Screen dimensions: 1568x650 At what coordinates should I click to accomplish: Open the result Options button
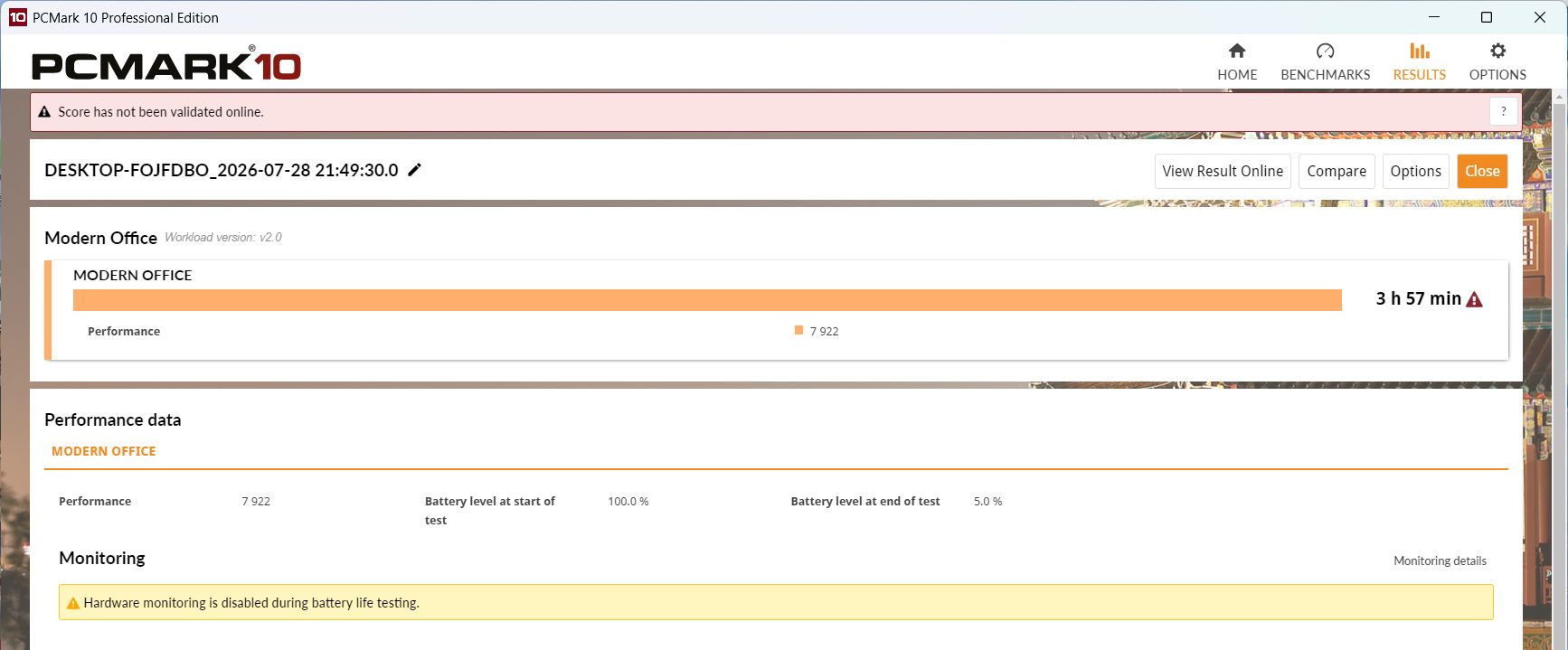coord(1415,171)
